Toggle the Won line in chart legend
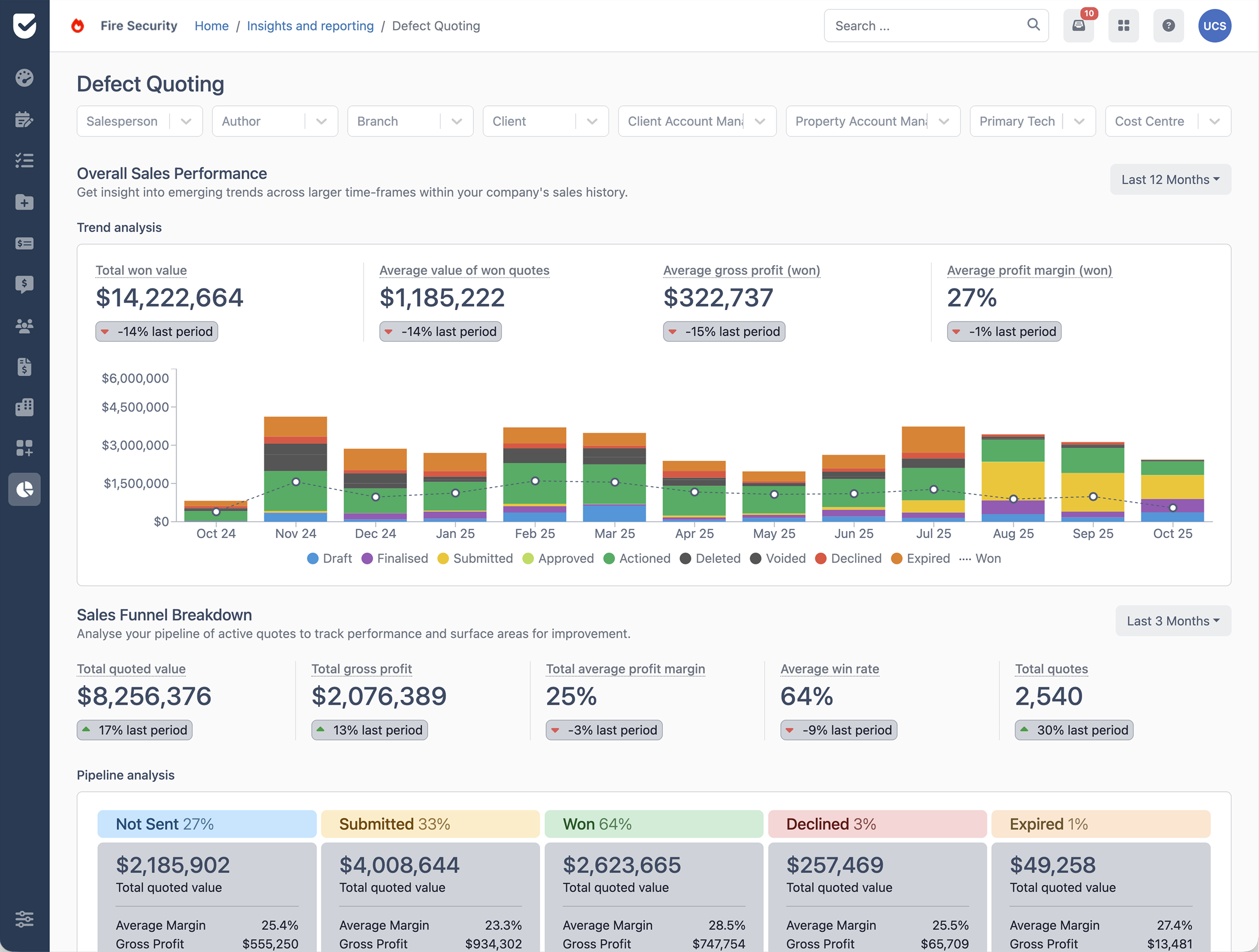The image size is (1259, 952). click(980, 559)
